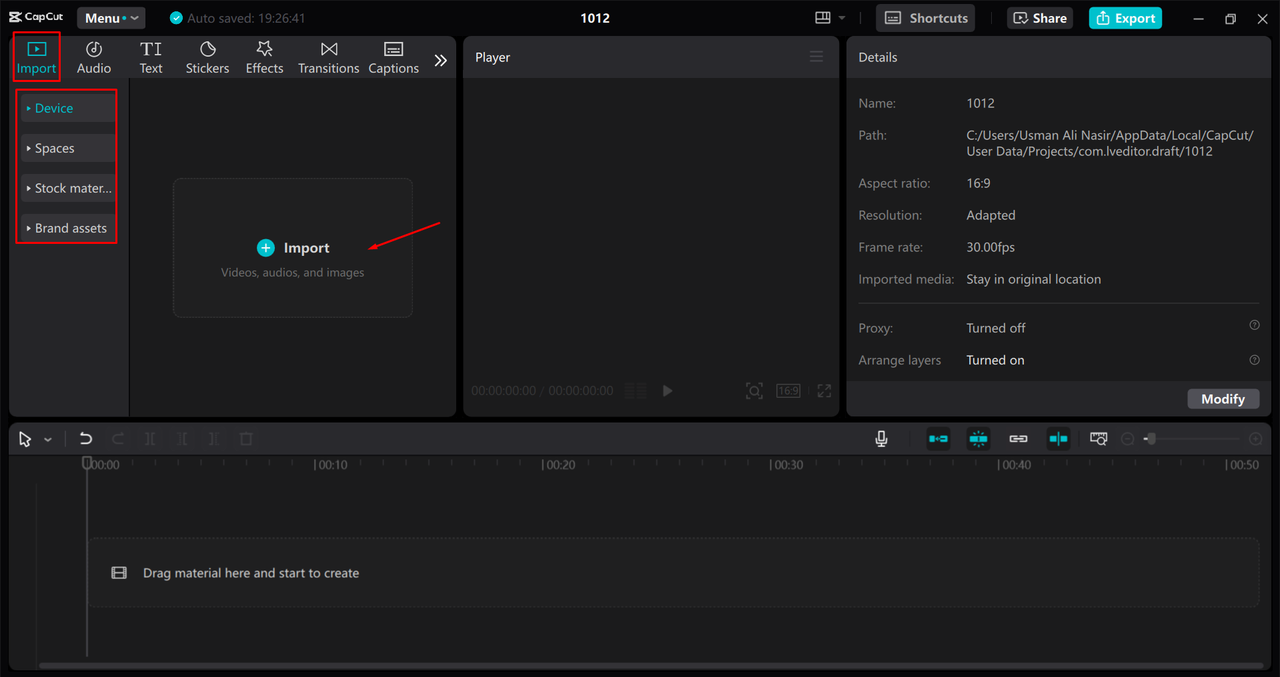1280x677 pixels.
Task: Open the Text tab
Action: (151, 57)
